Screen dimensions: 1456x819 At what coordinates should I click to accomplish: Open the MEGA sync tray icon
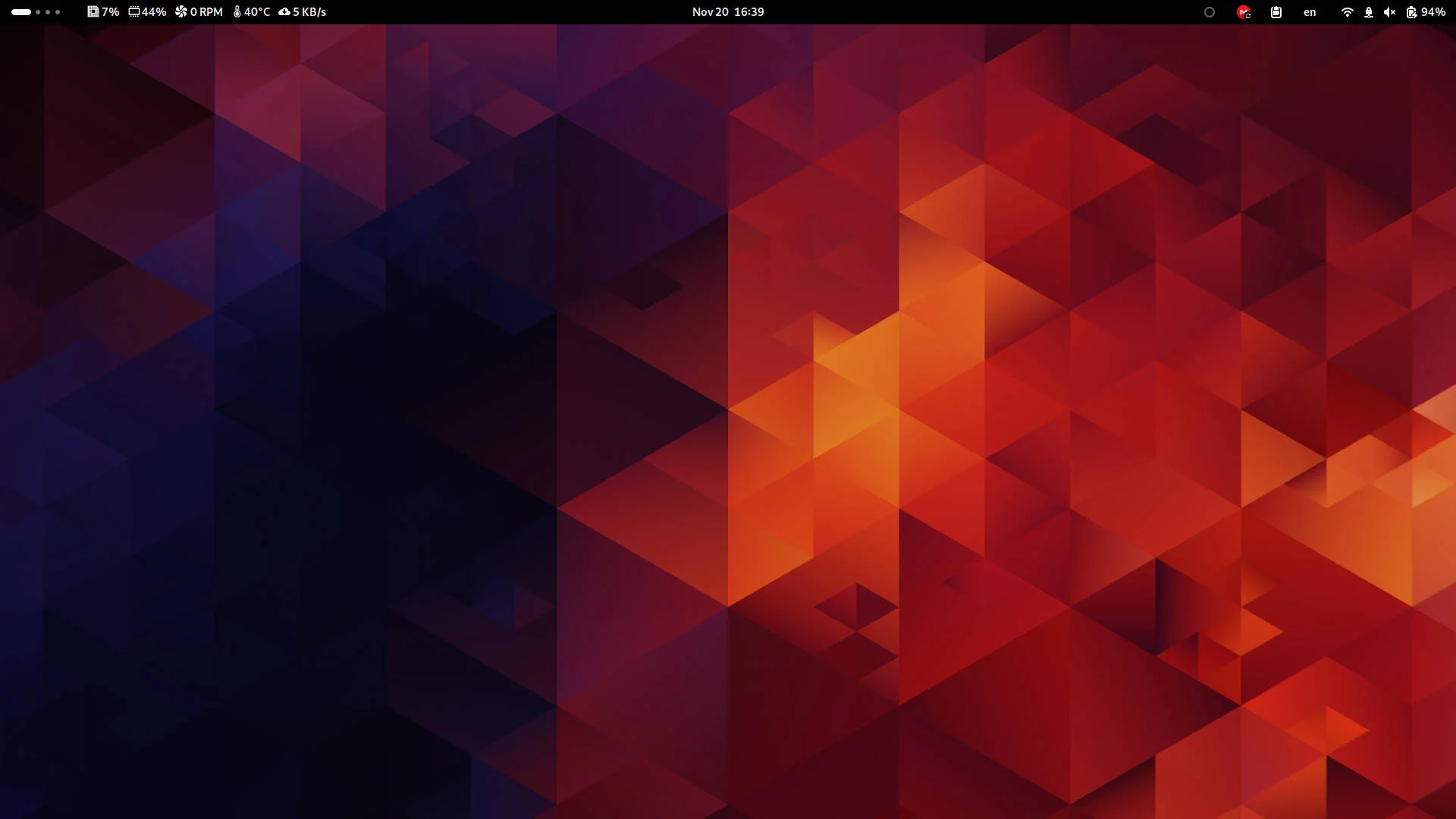click(x=1244, y=12)
